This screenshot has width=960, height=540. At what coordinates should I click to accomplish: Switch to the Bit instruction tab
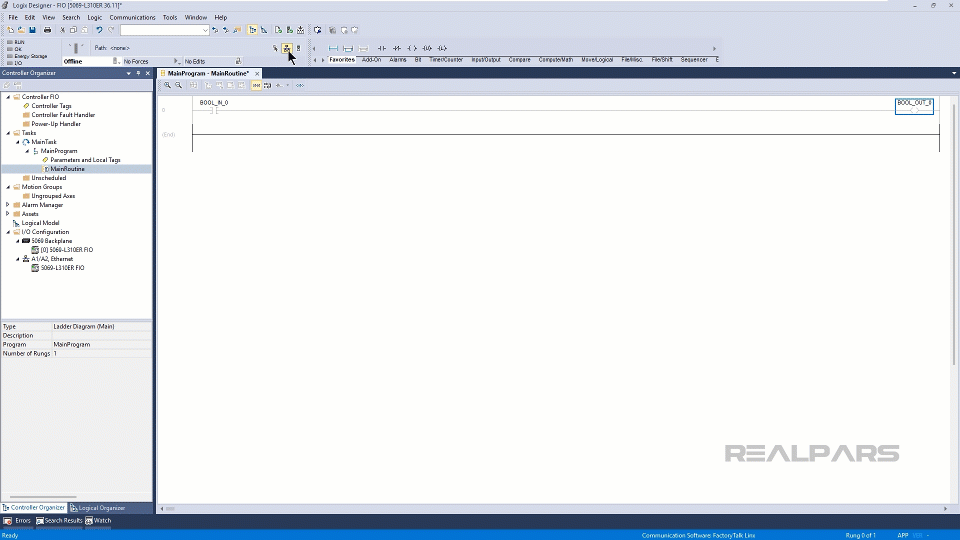click(418, 60)
